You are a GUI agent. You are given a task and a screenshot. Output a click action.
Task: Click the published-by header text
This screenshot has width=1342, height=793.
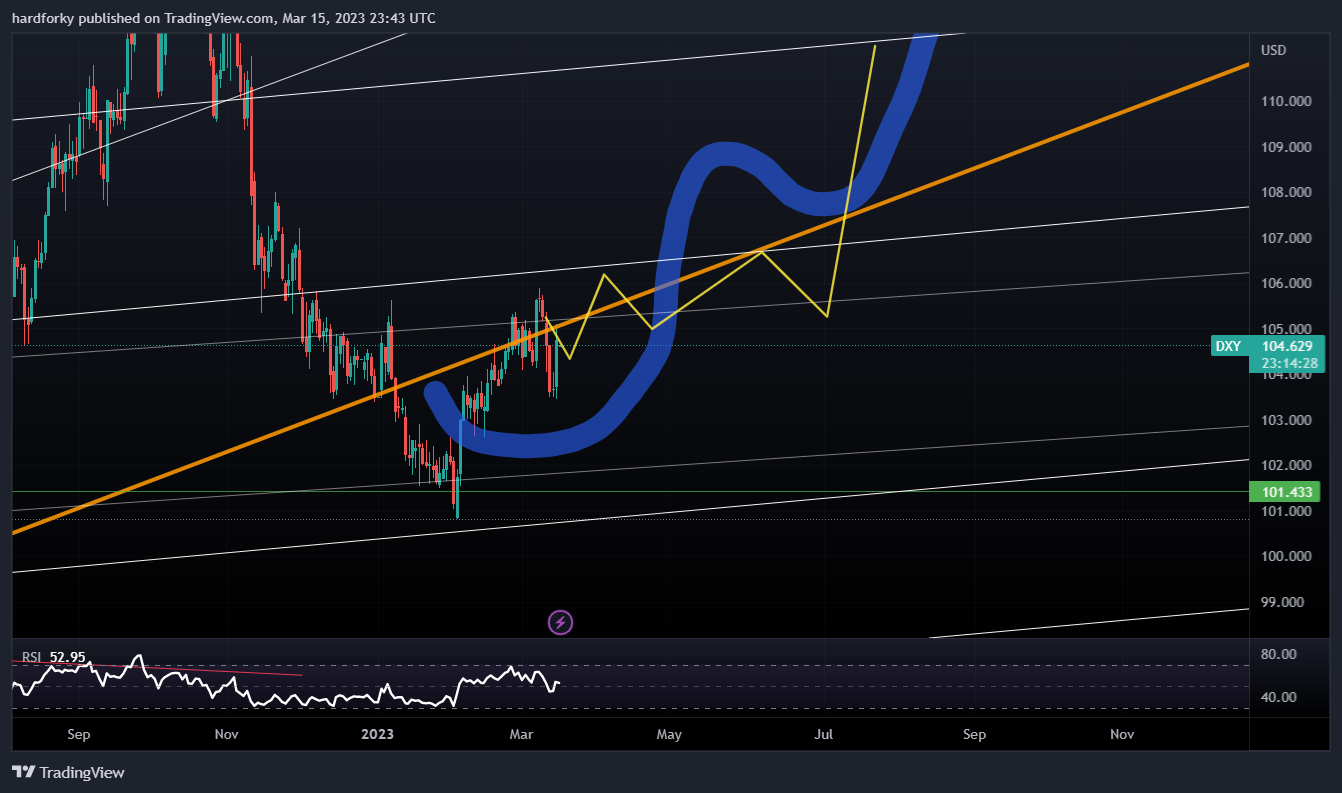coord(223,18)
